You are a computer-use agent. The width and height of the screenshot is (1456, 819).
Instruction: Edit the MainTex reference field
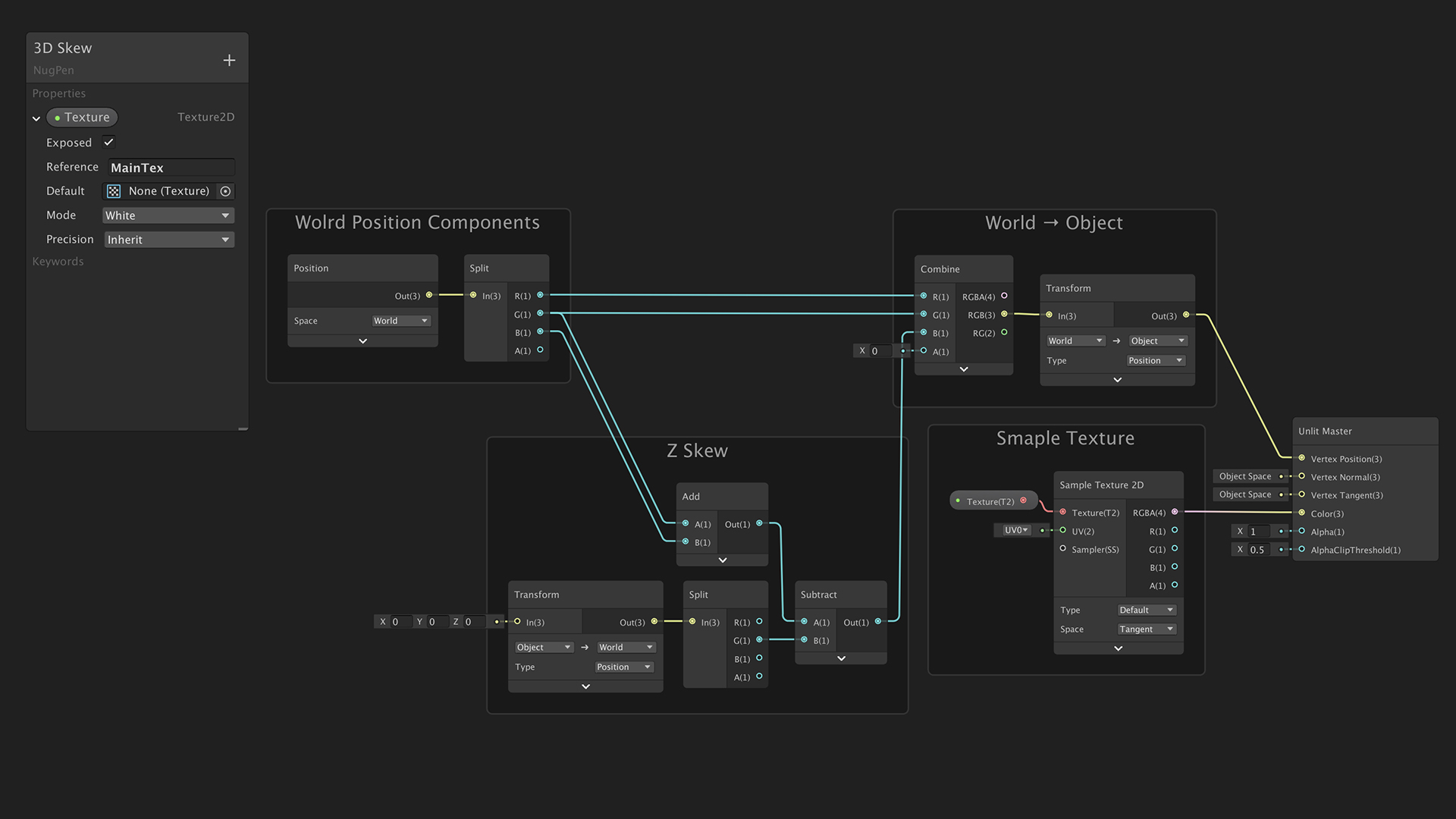click(171, 168)
